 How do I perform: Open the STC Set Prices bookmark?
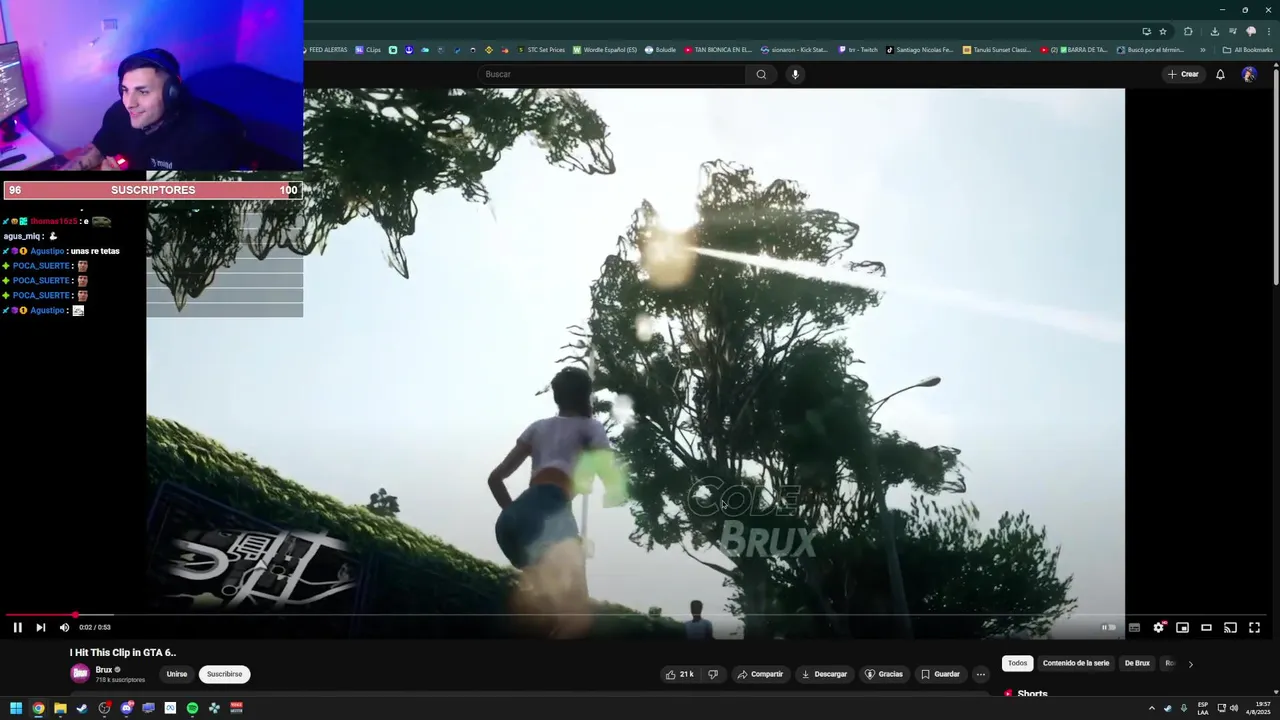click(541, 49)
